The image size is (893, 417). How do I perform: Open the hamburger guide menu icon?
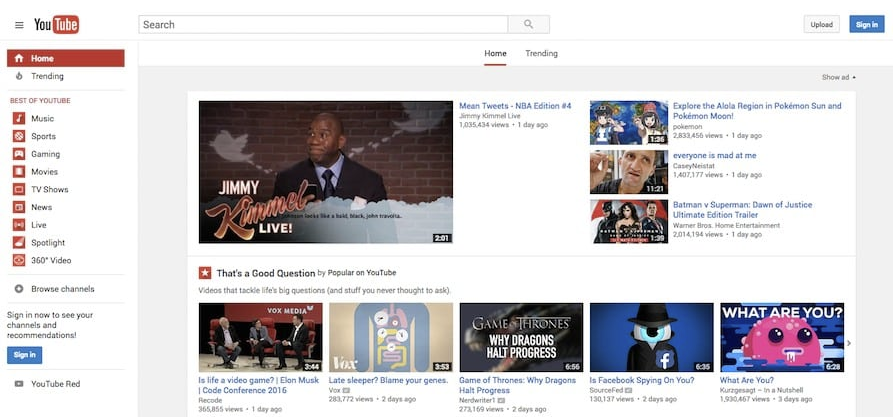(19, 25)
